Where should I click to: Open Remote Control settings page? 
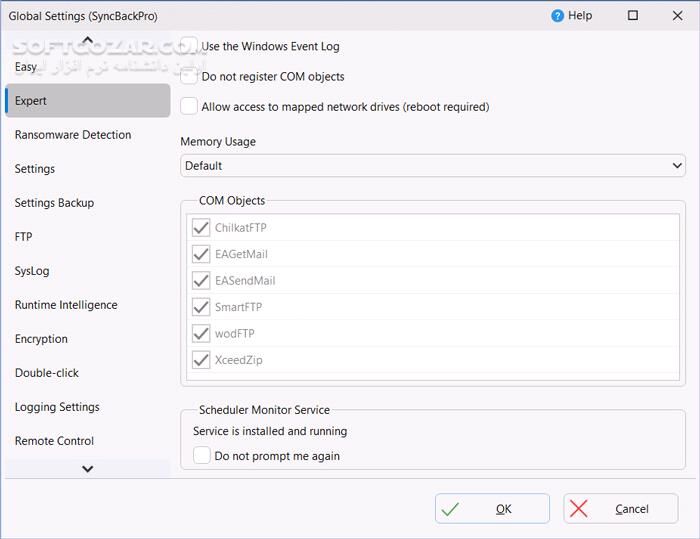click(88, 441)
